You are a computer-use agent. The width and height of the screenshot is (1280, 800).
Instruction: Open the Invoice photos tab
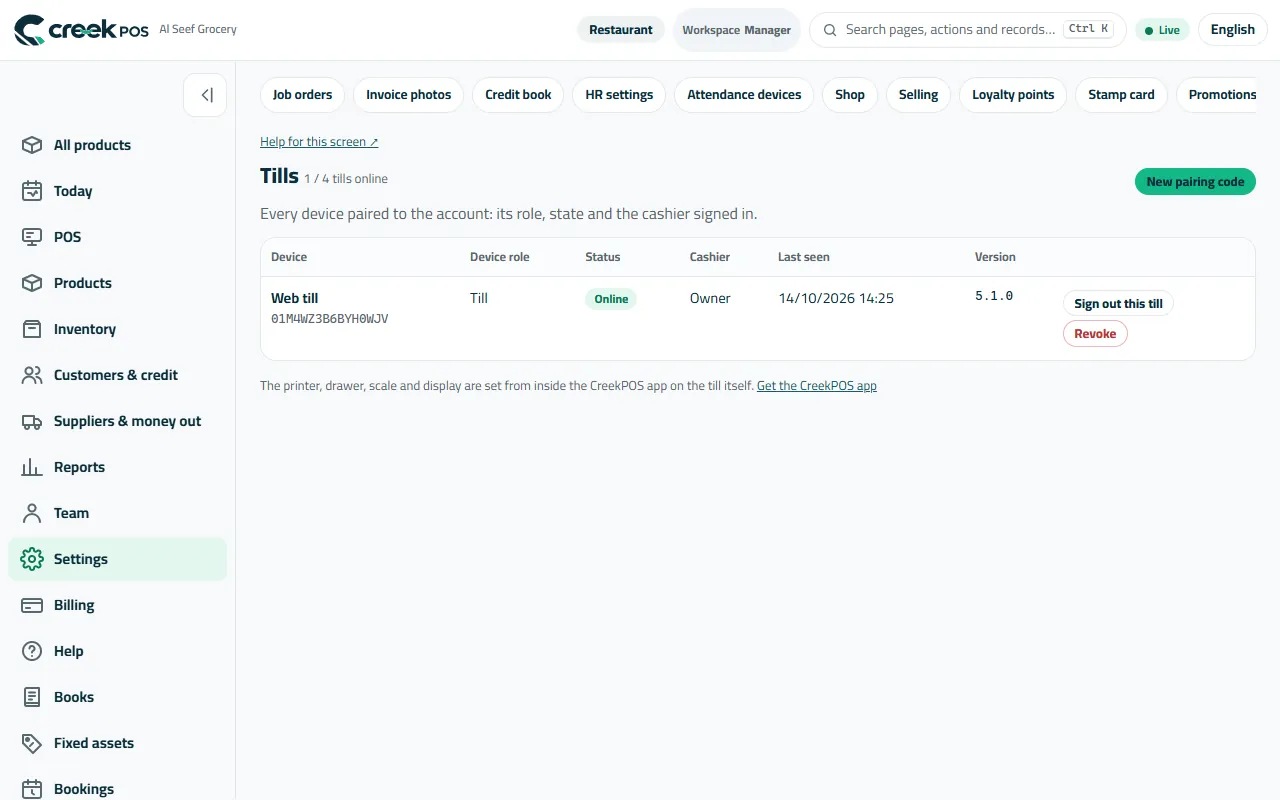coord(408,95)
